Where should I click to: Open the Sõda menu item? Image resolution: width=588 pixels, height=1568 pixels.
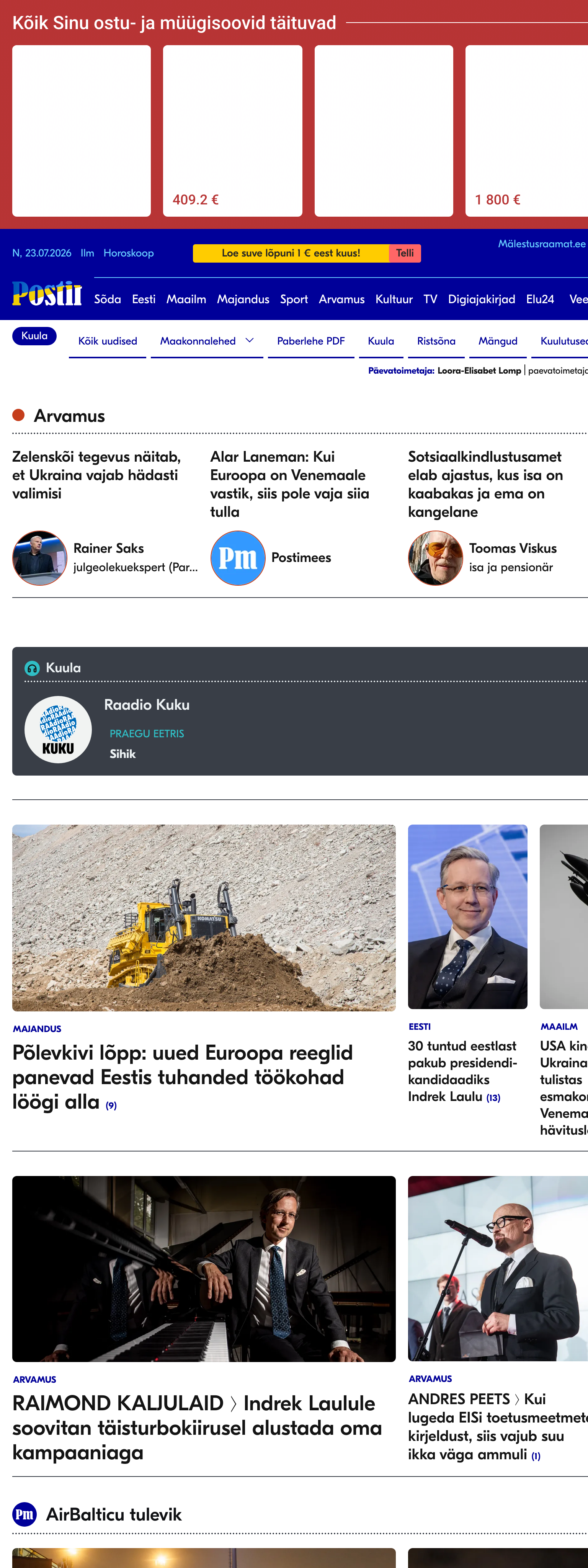pyautogui.click(x=108, y=299)
